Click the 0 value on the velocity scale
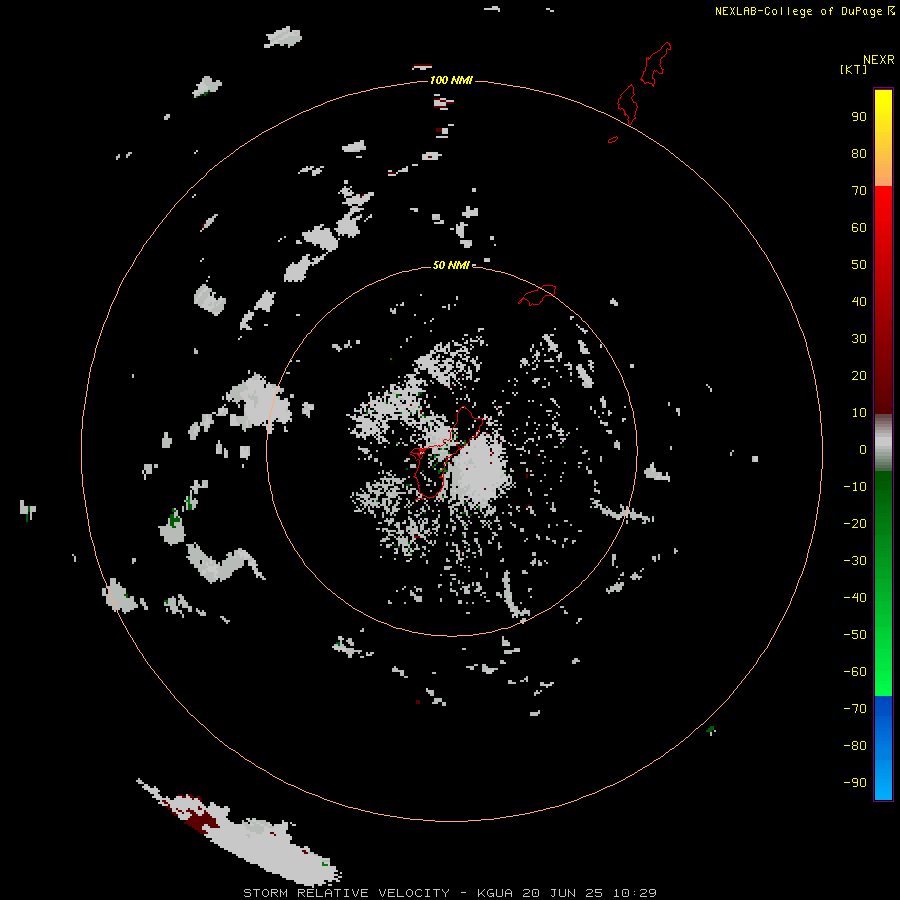Image resolution: width=900 pixels, height=900 pixels. (863, 449)
